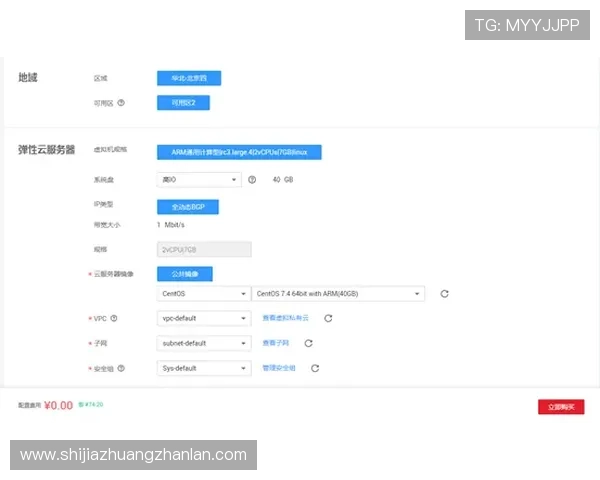Refresh the server image list
The width and height of the screenshot is (600, 480).
click(x=444, y=294)
